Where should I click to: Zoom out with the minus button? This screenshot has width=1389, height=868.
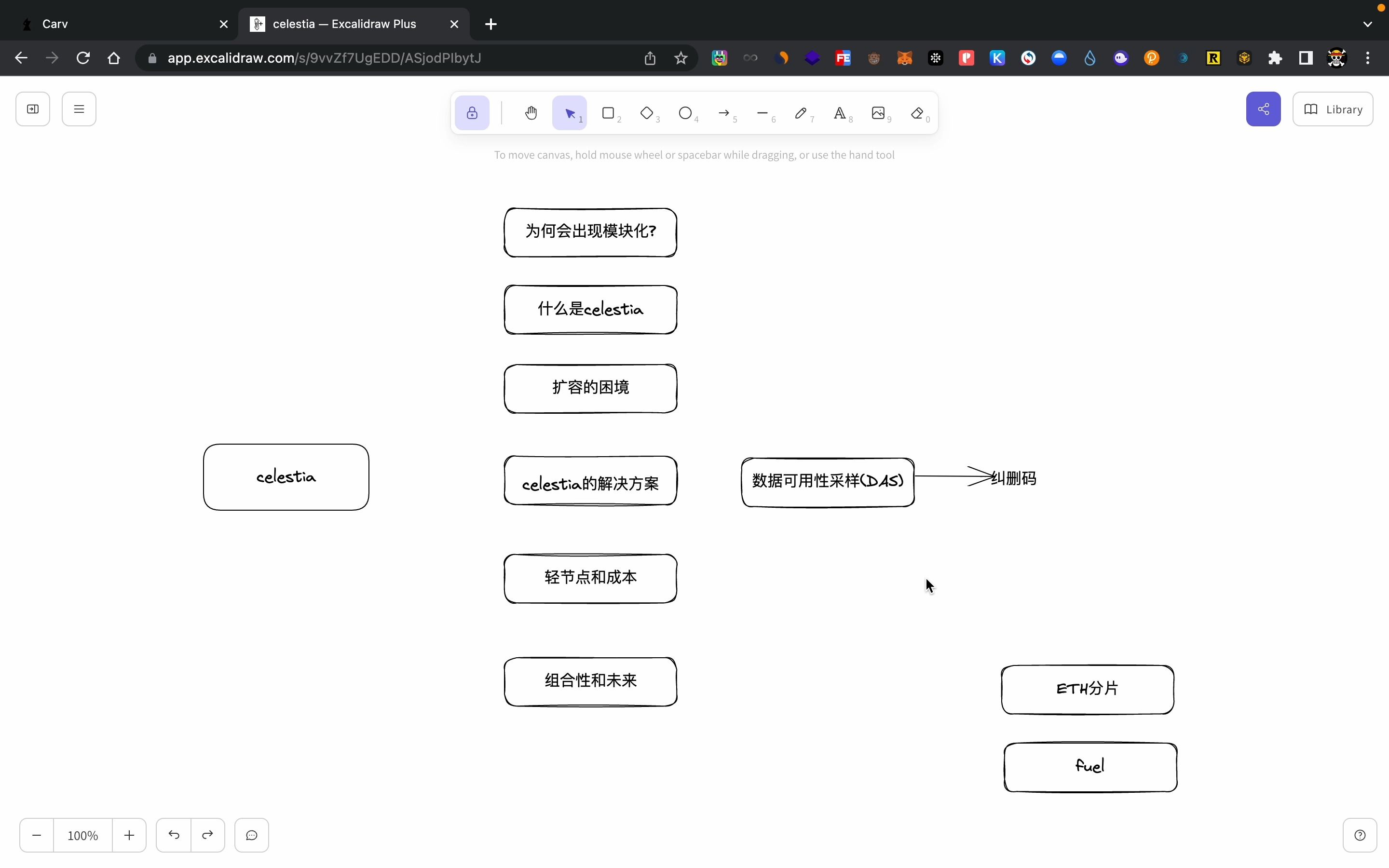click(37, 835)
